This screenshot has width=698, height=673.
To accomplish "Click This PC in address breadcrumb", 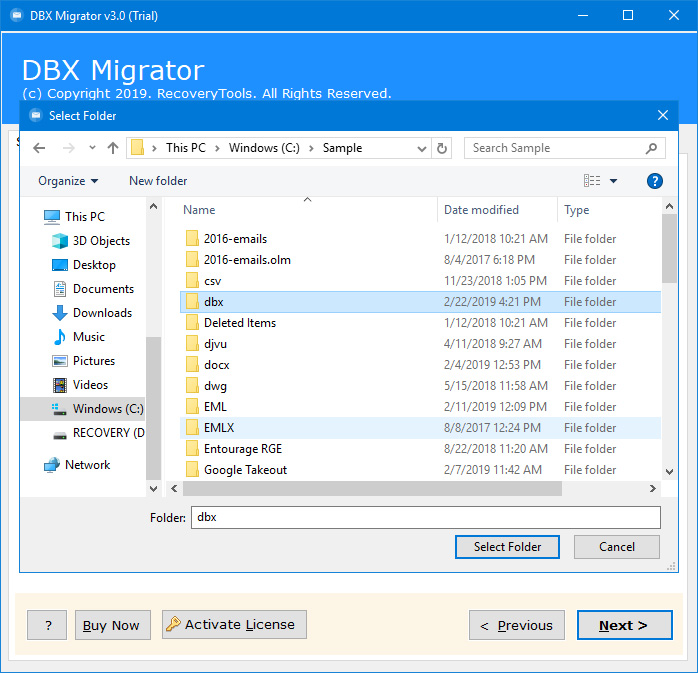I will pos(186,148).
